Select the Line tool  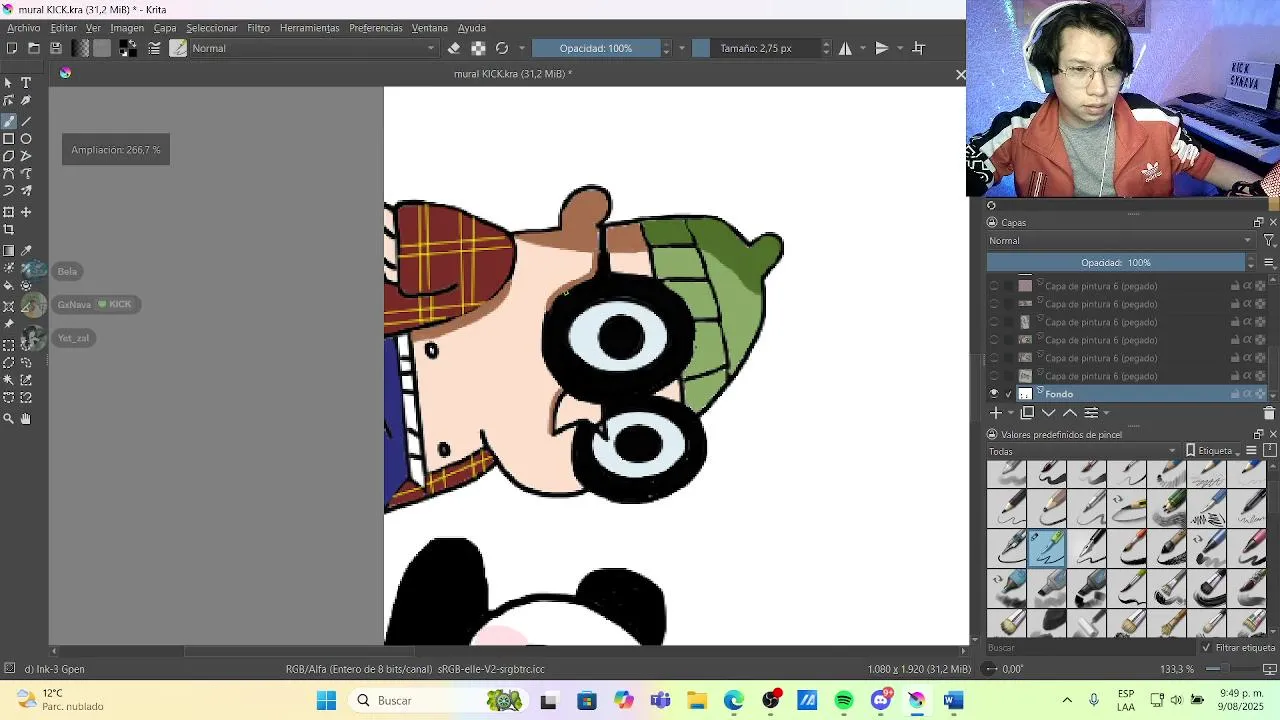click(26, 120)
